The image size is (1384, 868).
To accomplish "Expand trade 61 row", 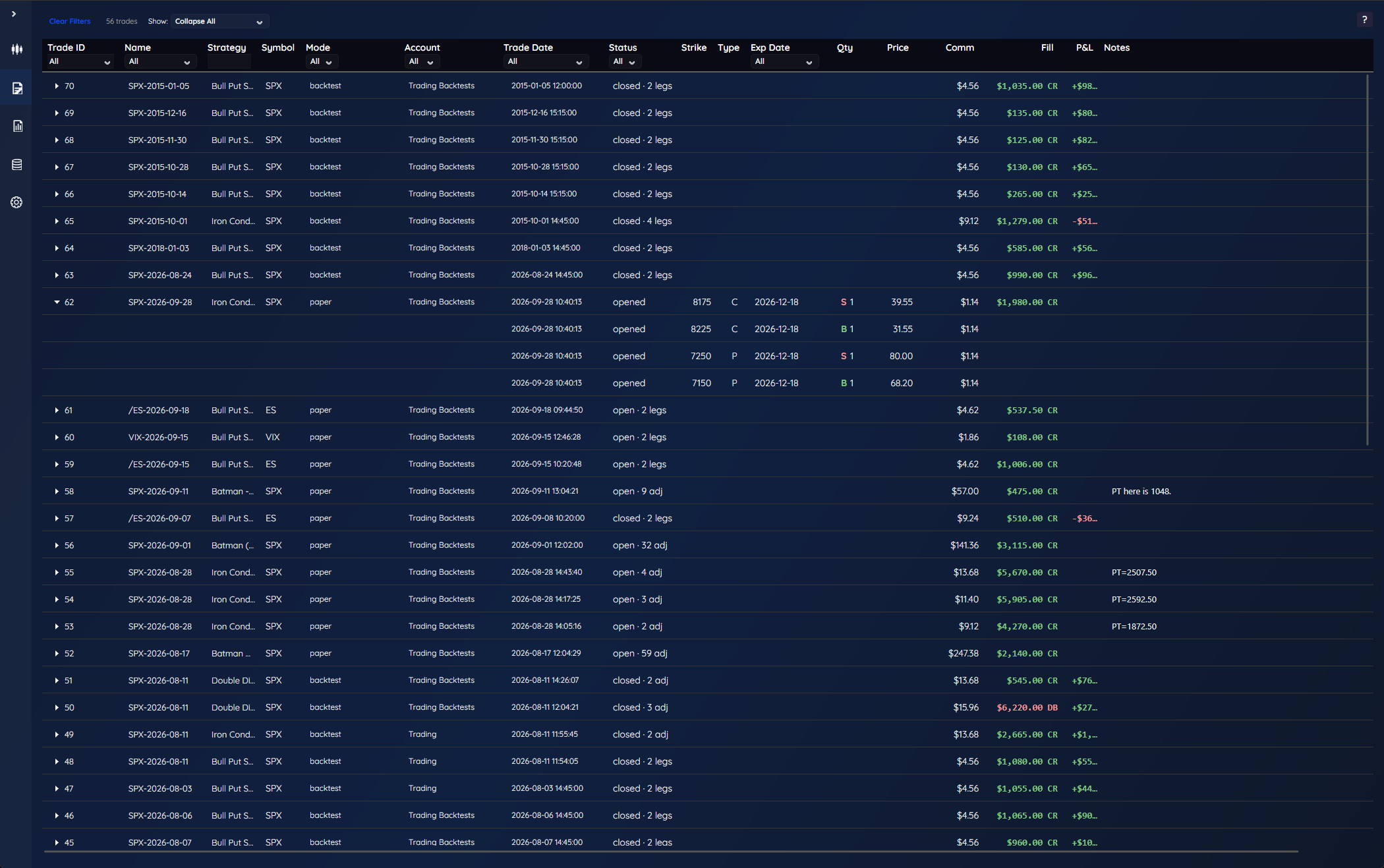I will pyautogui.click(x=57, y=411).
